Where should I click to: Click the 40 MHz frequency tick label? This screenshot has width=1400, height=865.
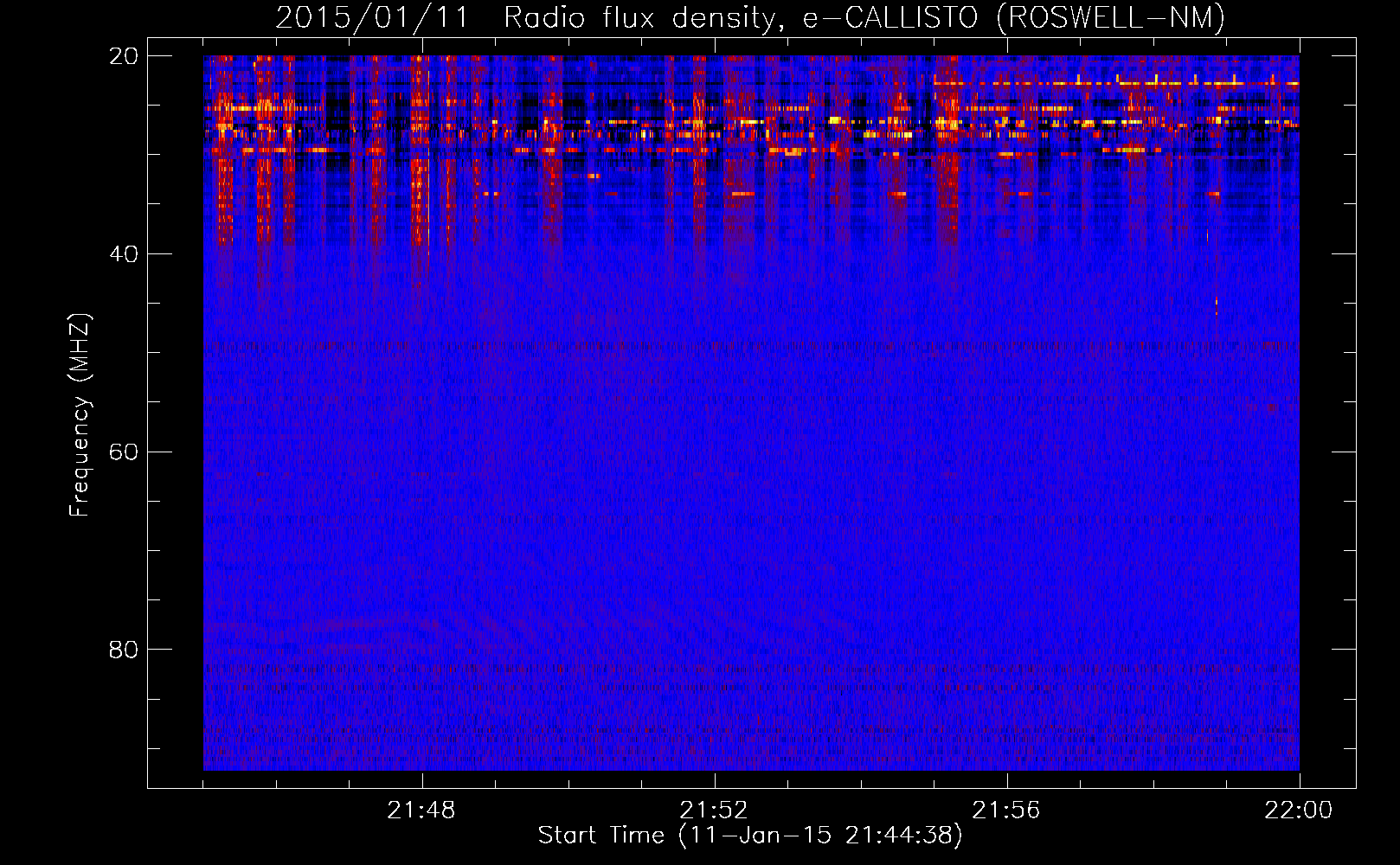[124, 254]
